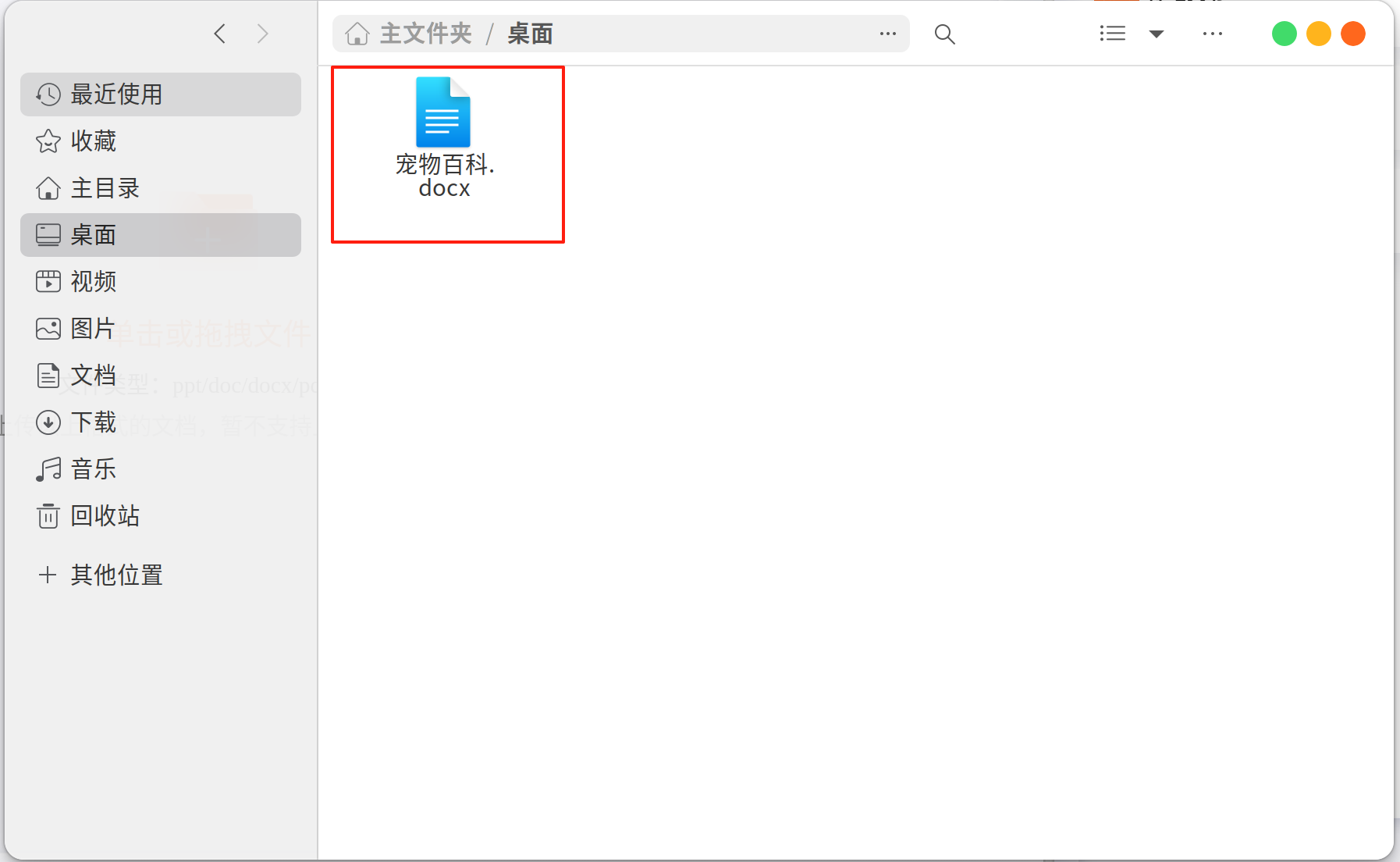Toggle 桌面 selection in the sidebar
Viewport: 1400px width, 862px height.
pos(93,235)
